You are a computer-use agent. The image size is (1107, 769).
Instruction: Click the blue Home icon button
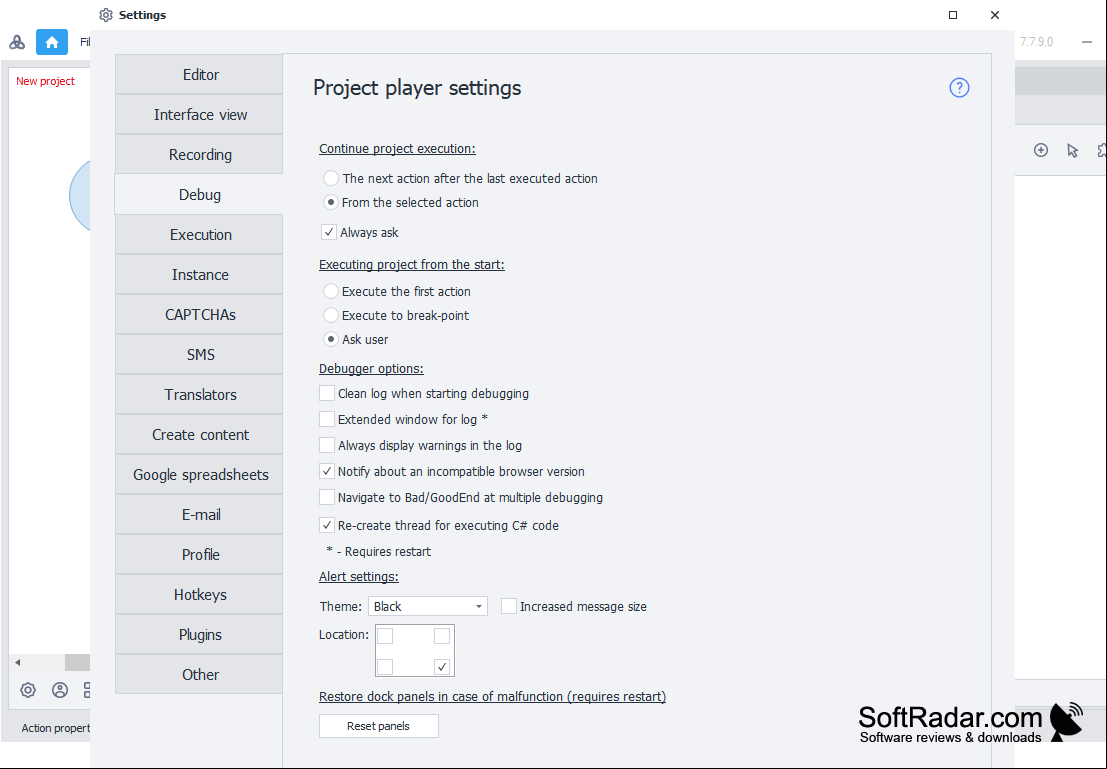click(x=52, y=42)
